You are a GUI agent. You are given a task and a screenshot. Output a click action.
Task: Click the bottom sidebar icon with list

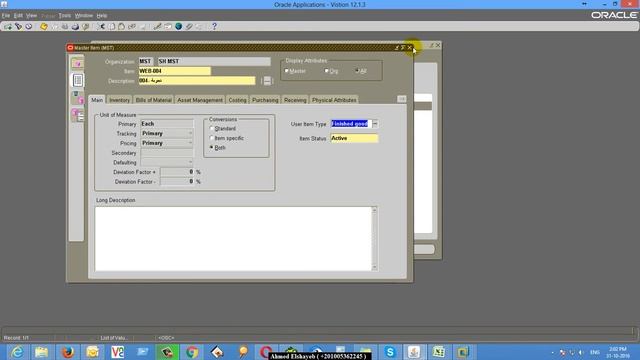pos(78,116)
